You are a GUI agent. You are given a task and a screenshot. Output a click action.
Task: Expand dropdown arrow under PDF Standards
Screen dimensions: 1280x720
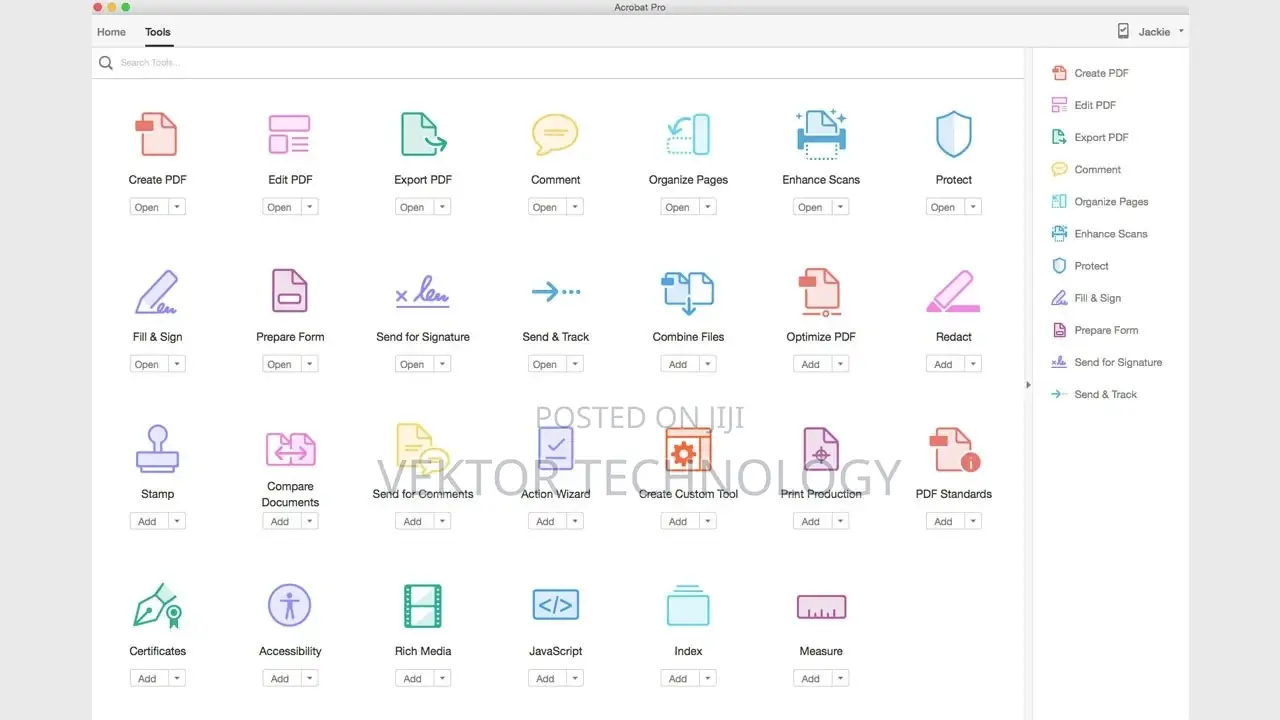coord(972,521)
